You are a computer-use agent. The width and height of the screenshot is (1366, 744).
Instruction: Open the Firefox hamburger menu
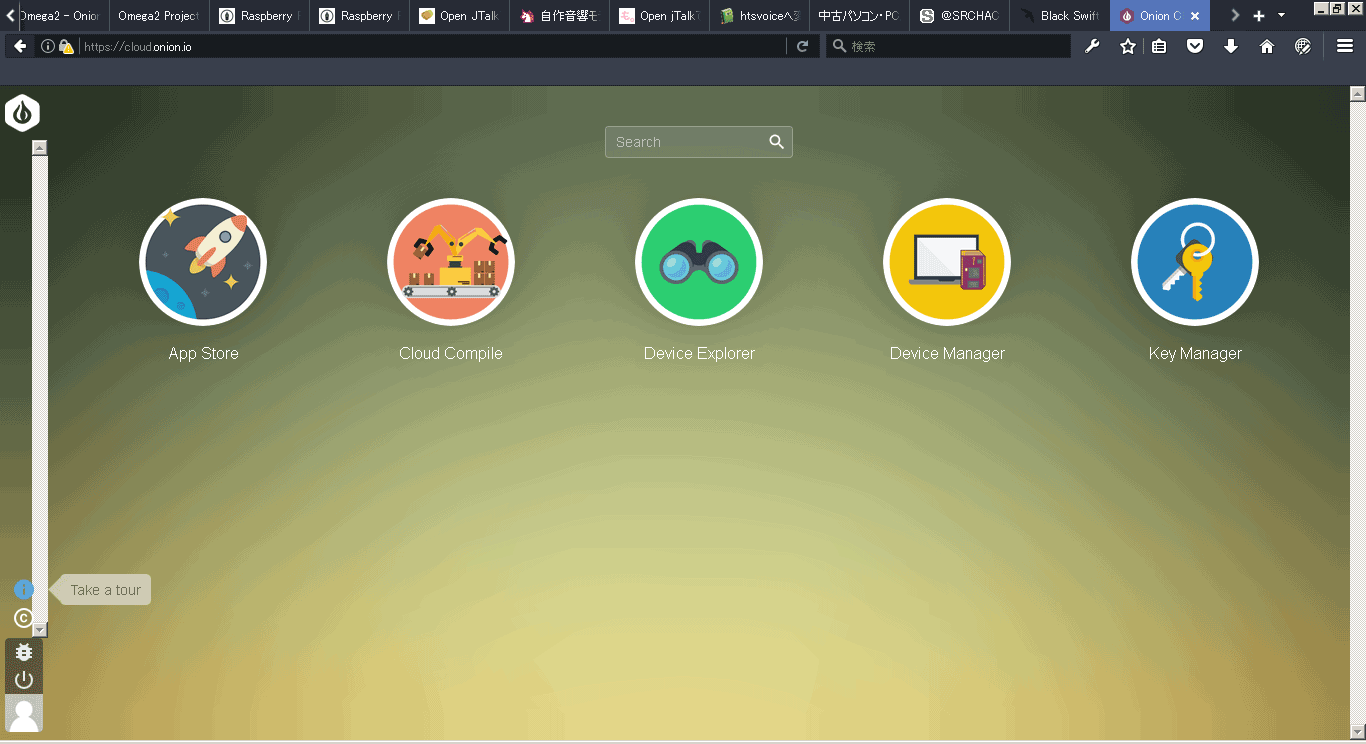pos(1345,46)
